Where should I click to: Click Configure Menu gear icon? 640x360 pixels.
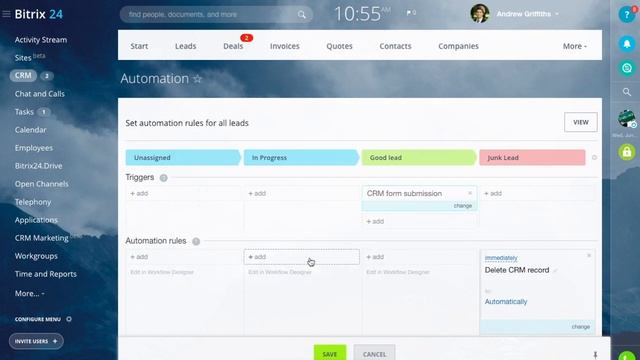[x=69, y=319]
